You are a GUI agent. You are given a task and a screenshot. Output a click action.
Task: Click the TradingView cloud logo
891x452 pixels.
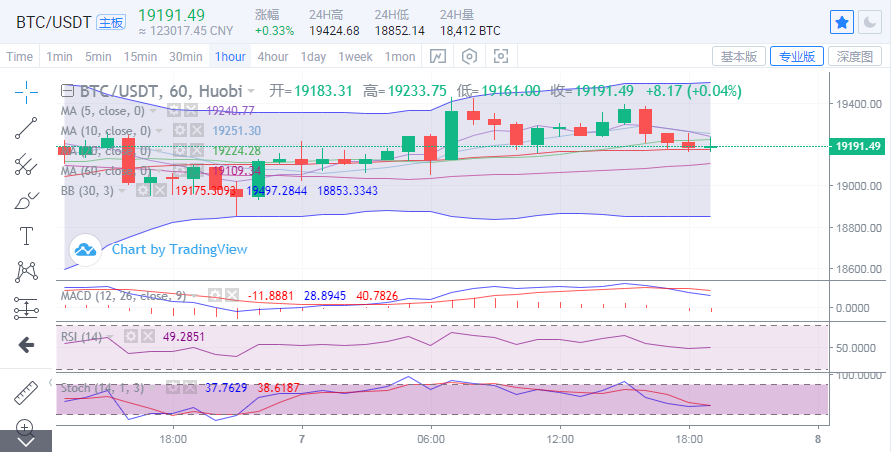point(85,250)
